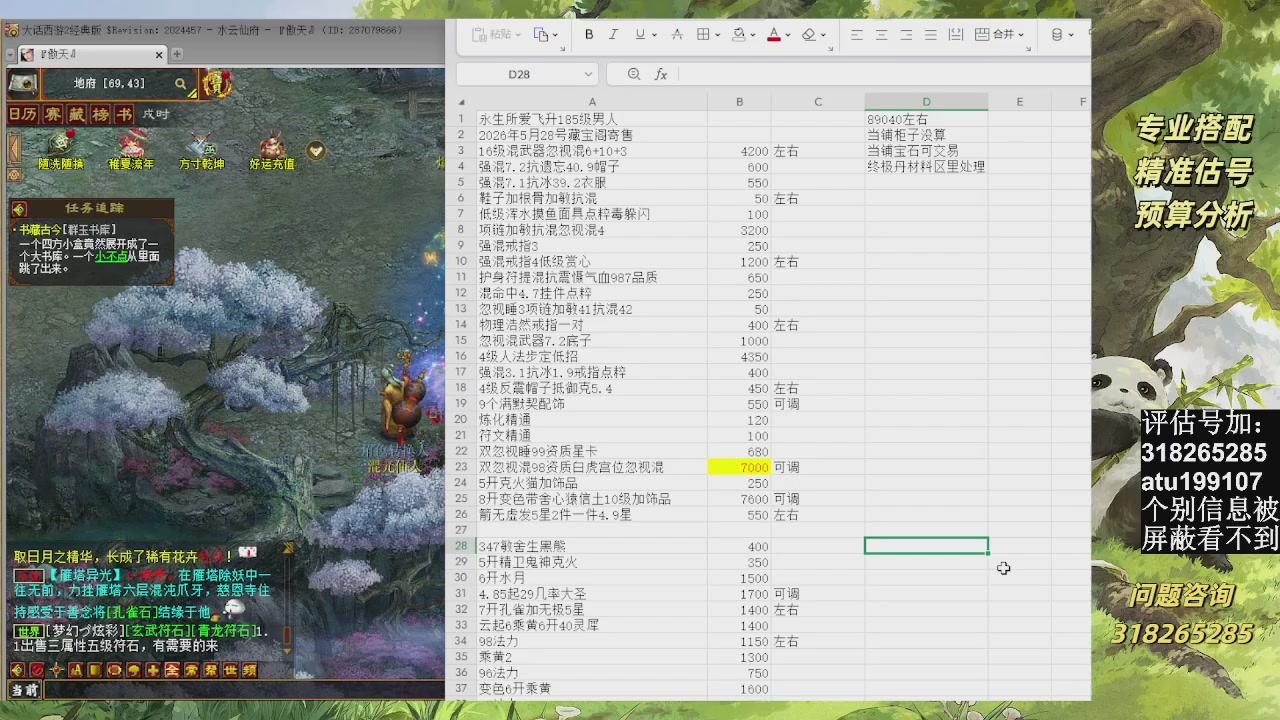Center align cell text
Viewport: 1280px width, 720px height.
881,34
